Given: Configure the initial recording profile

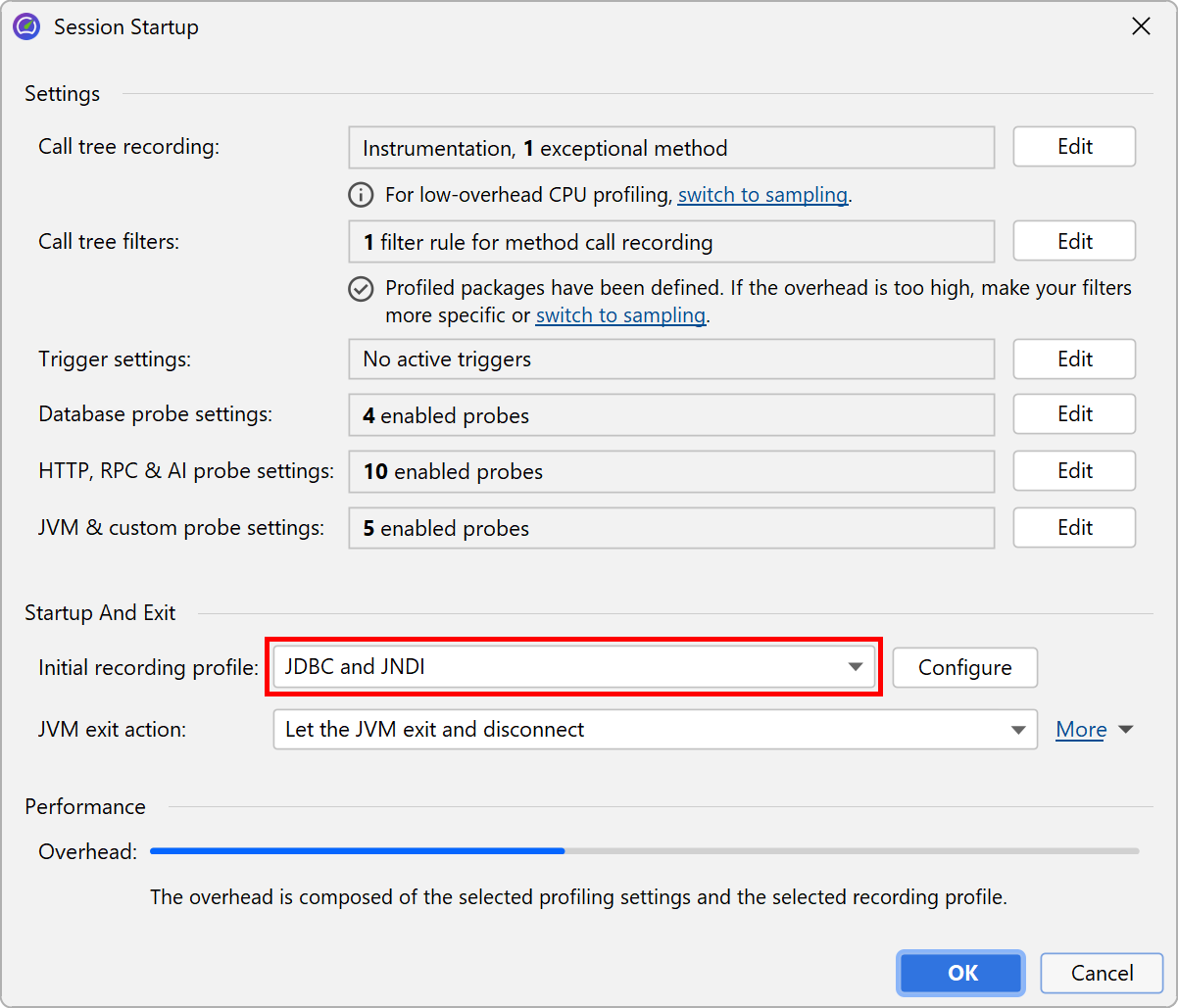Looking at the screenshot, I should [x=964, y=668].
